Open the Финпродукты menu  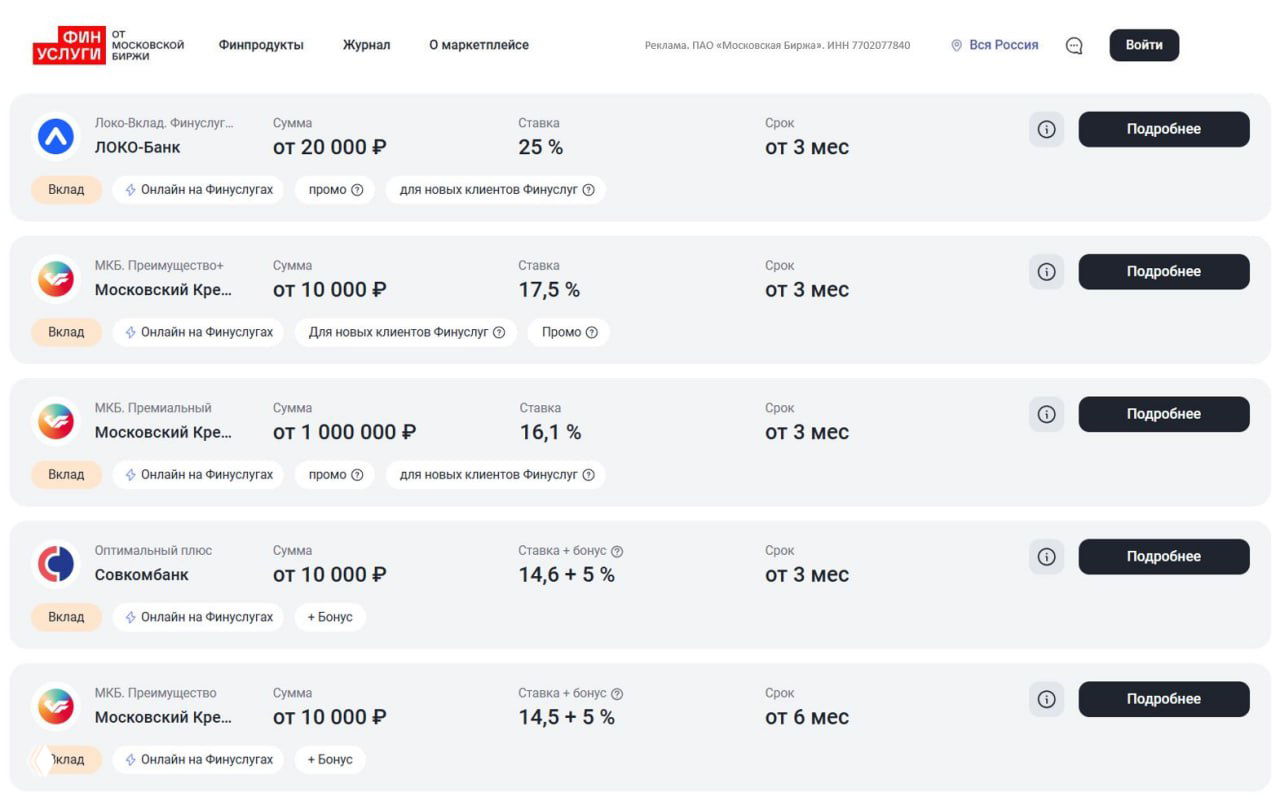261,45
